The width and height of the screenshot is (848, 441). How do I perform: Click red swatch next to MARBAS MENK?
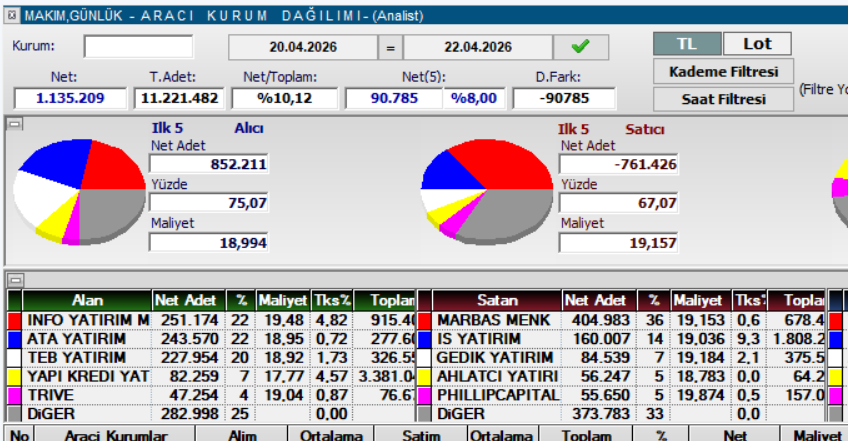click(425, 320)
